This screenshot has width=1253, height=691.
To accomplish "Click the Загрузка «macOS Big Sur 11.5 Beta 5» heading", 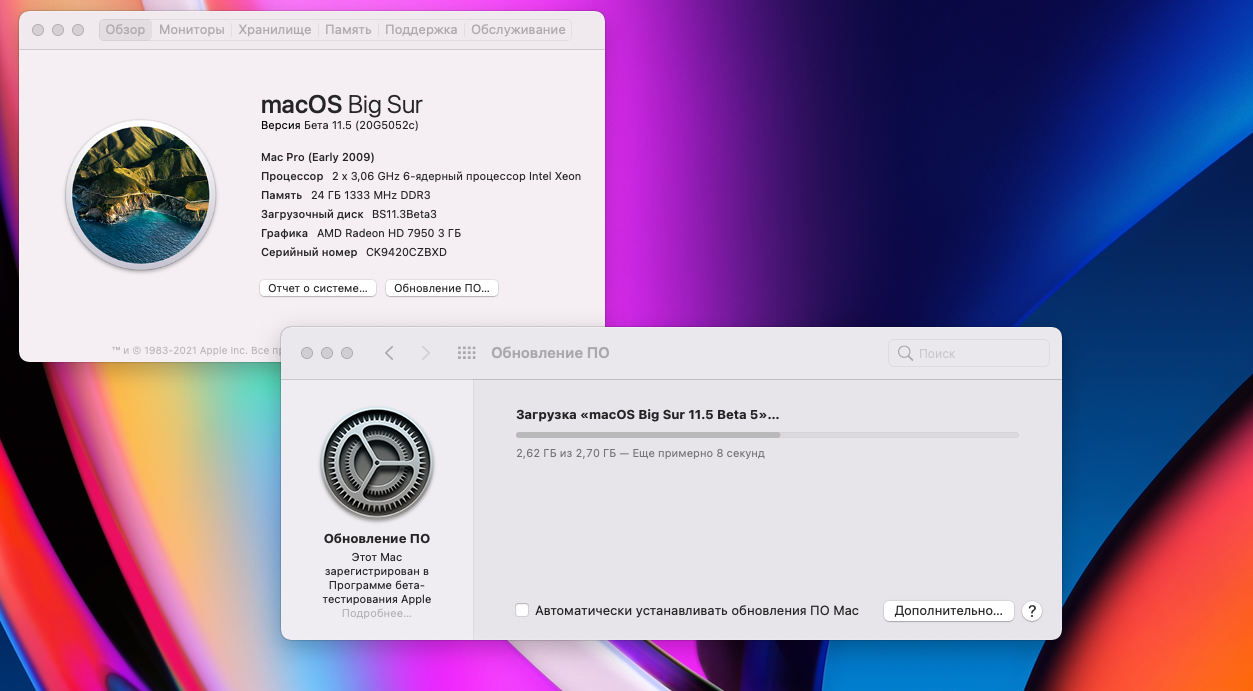I will point(647,414).
